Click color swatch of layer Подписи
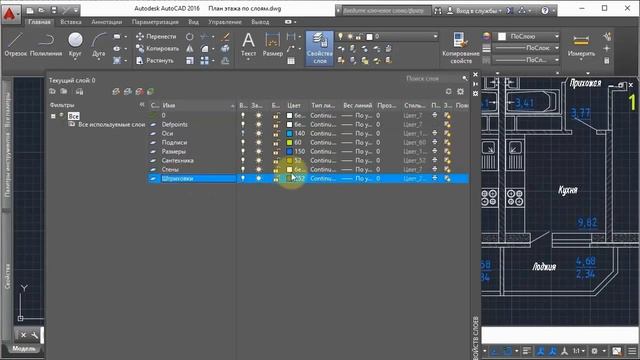640x360 pixels. click(289, 142)
